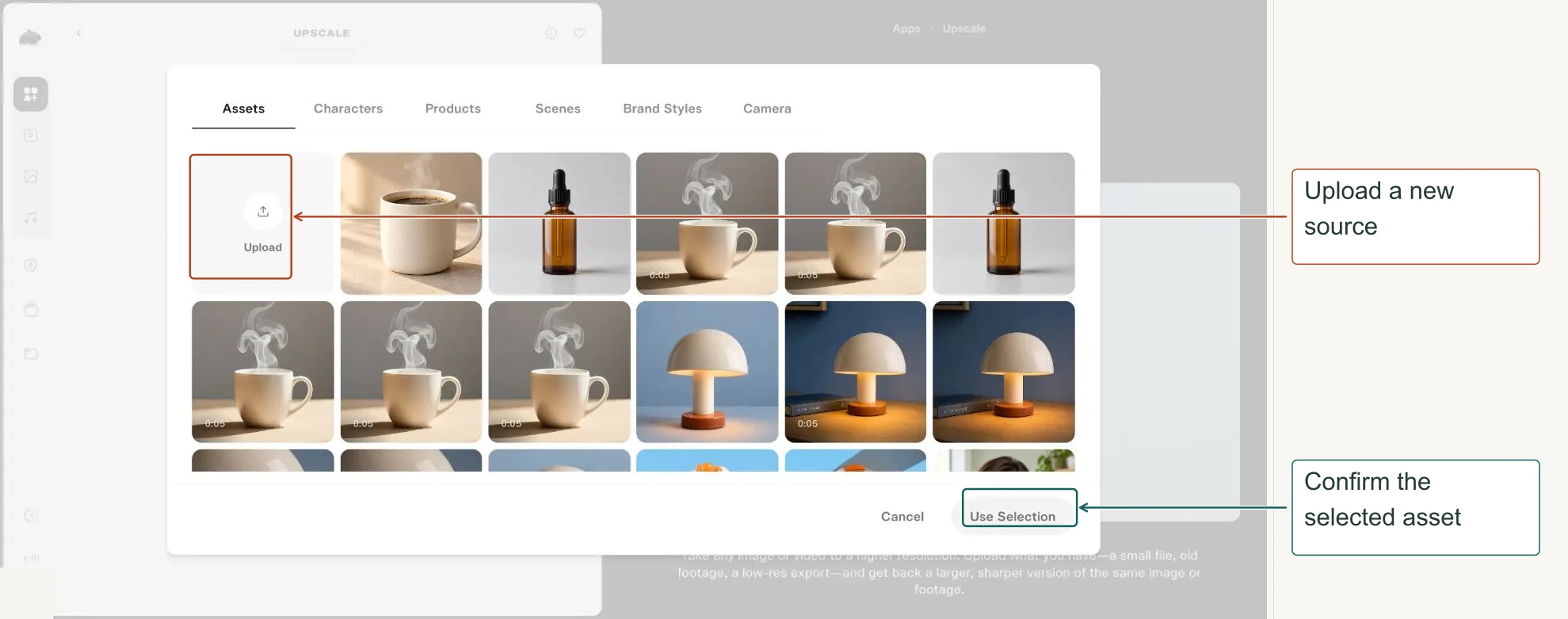Open the music note icon in the sidebar
Viewport: 1568px width, 619px height.
coord(31,217)
